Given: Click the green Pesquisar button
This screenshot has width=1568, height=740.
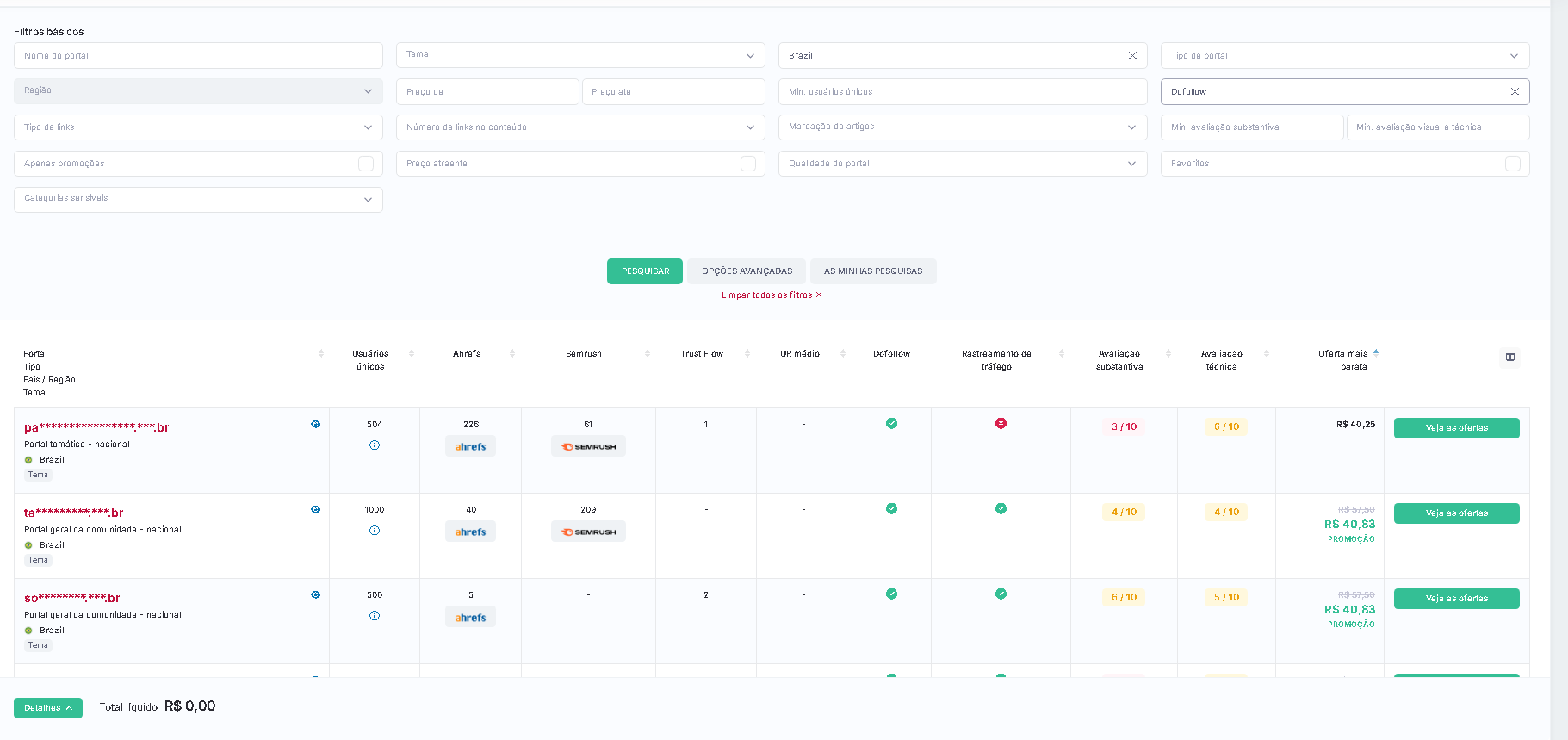Looking at the screenshot, I should [x=645, y=271].
